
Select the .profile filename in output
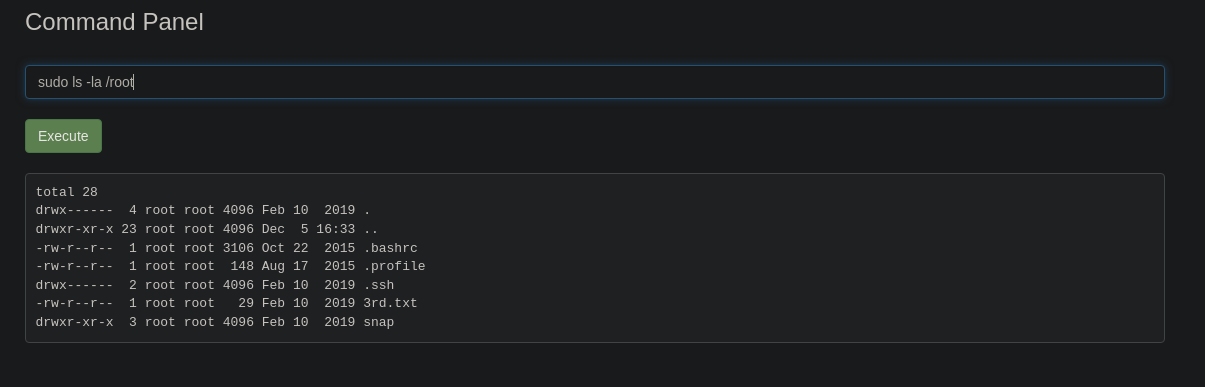click(394, 266)
